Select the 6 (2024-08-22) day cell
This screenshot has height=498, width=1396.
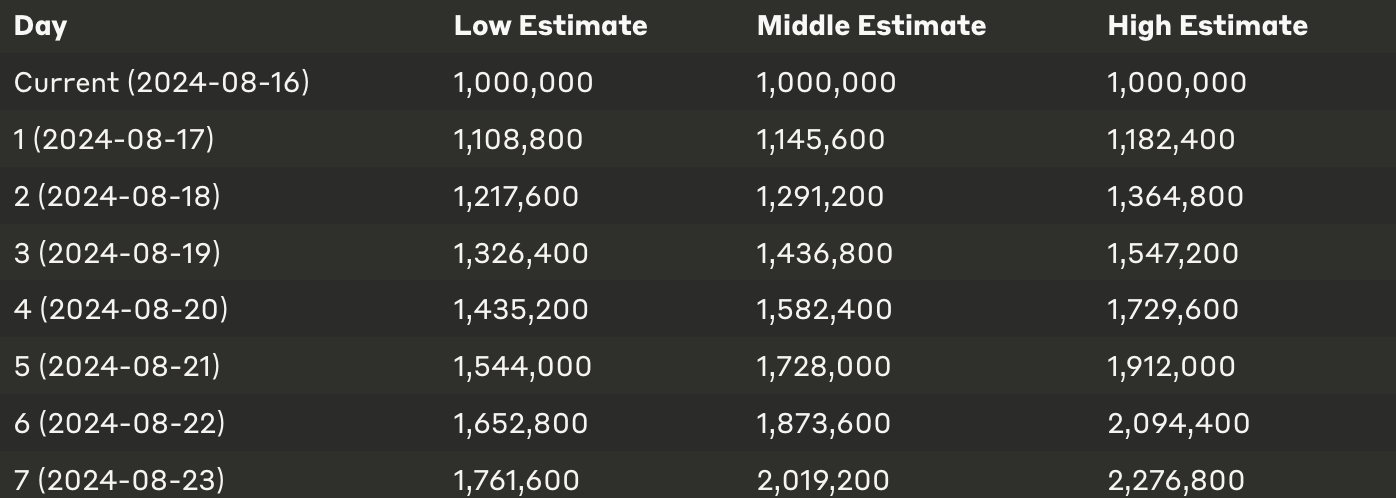click(119, 423)
